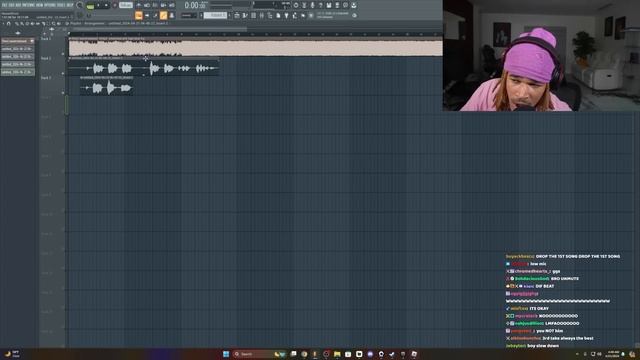
Task: Click the cloud icon beside the hint panel
Action: click(x=354, y=15)
